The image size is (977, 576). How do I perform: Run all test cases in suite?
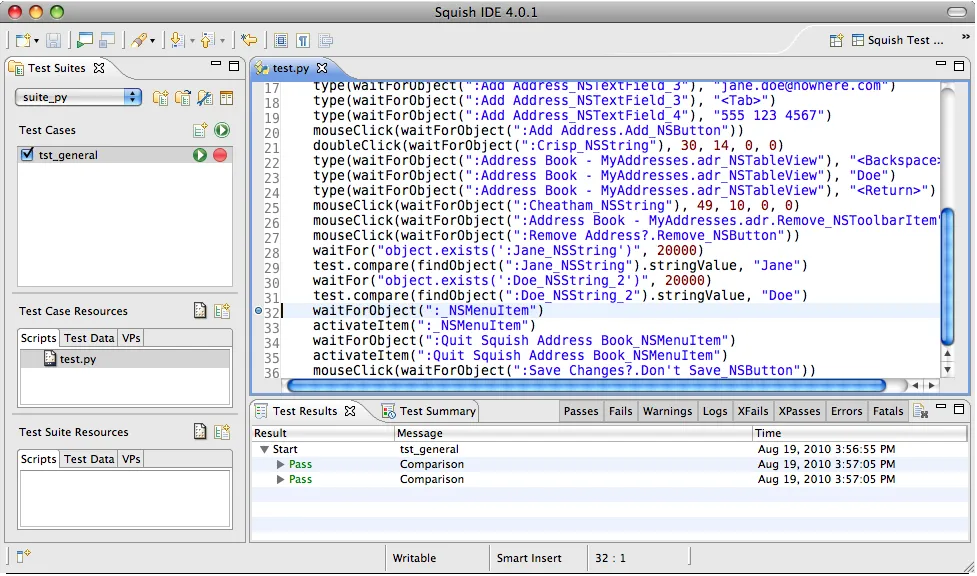coord(221,130)
